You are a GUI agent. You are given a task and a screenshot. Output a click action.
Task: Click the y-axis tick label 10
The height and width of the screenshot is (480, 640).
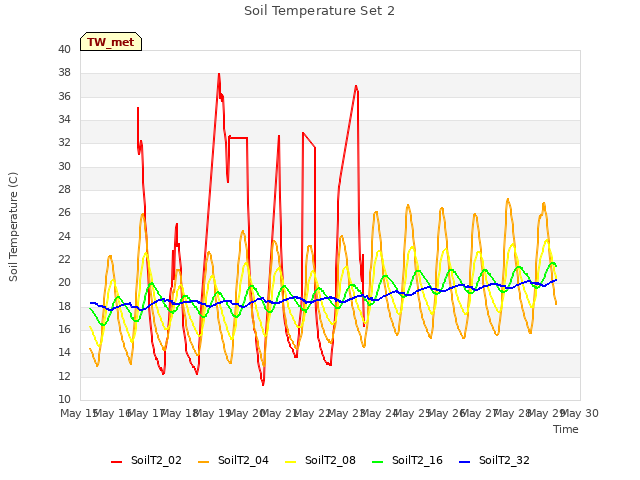[64, 399]
